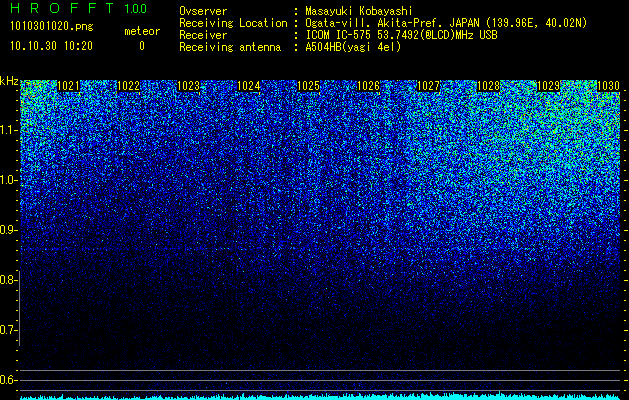Image resolution: width=629 pixels, height=400 pixels.
Task: Click the Receiving Location label
Action: coord(233,23)
